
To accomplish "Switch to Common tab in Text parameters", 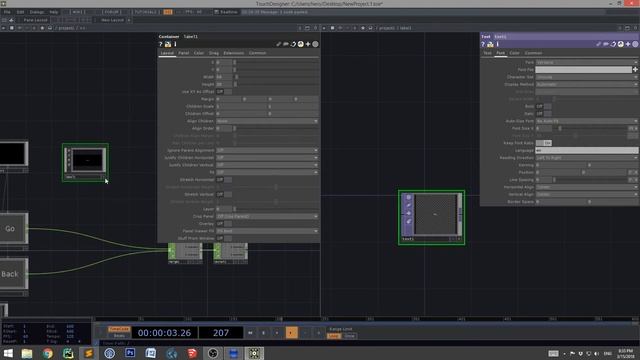I will (533, 53).
